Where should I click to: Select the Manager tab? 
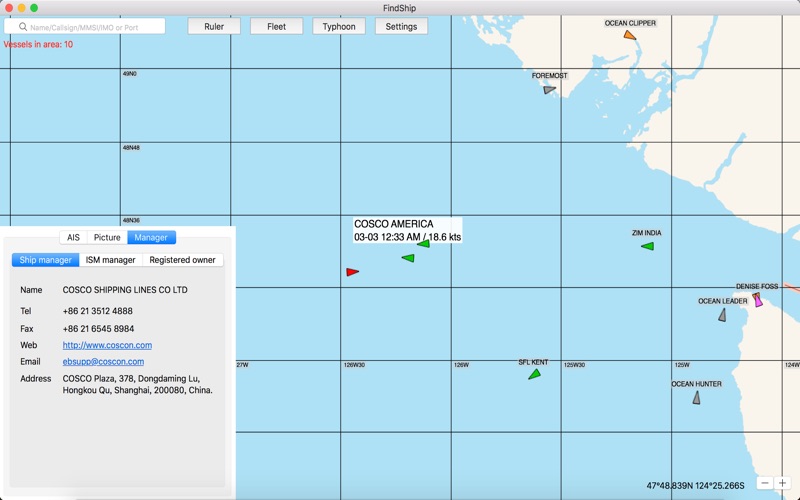click(151, 237)
